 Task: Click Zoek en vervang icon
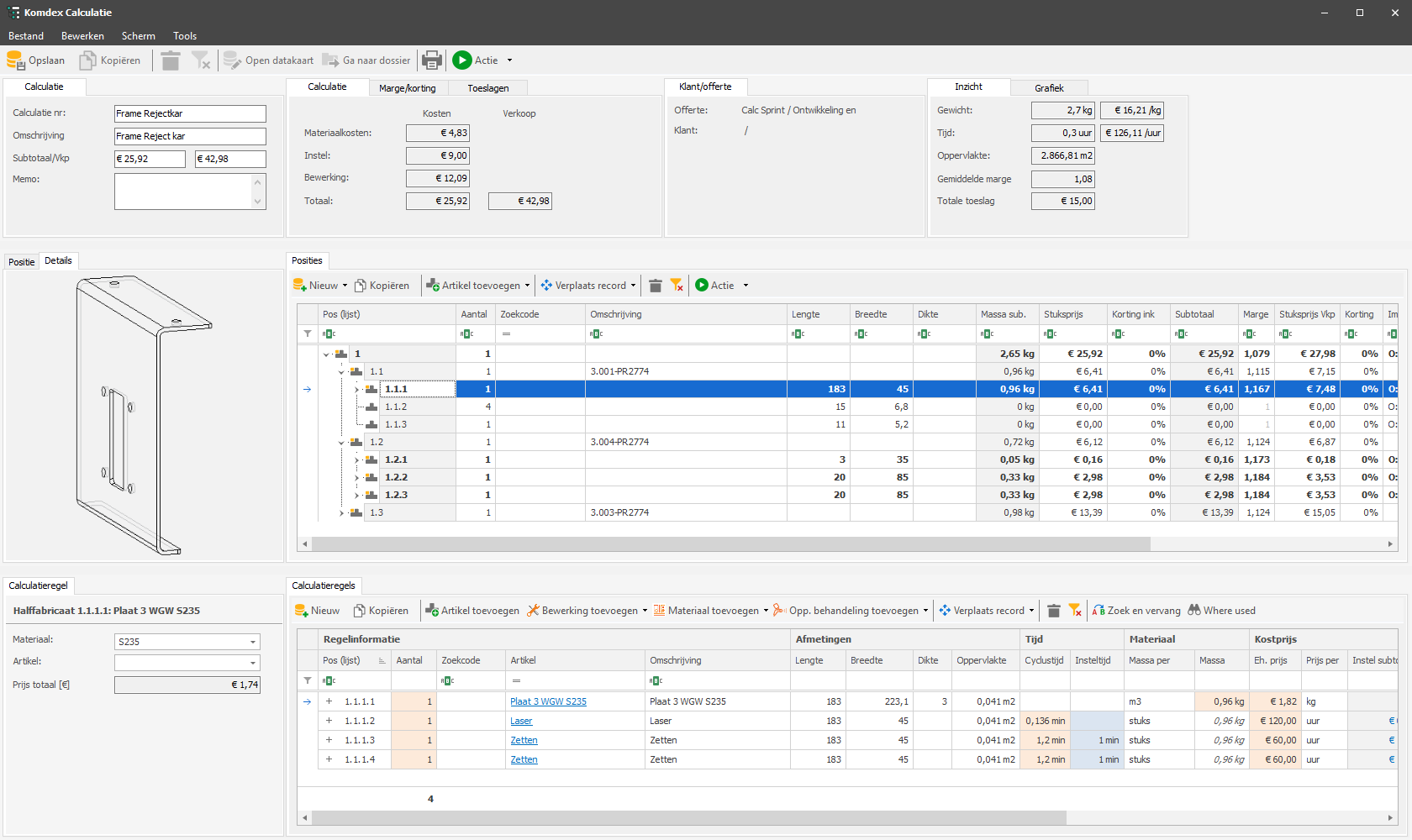pos(1099,611)
